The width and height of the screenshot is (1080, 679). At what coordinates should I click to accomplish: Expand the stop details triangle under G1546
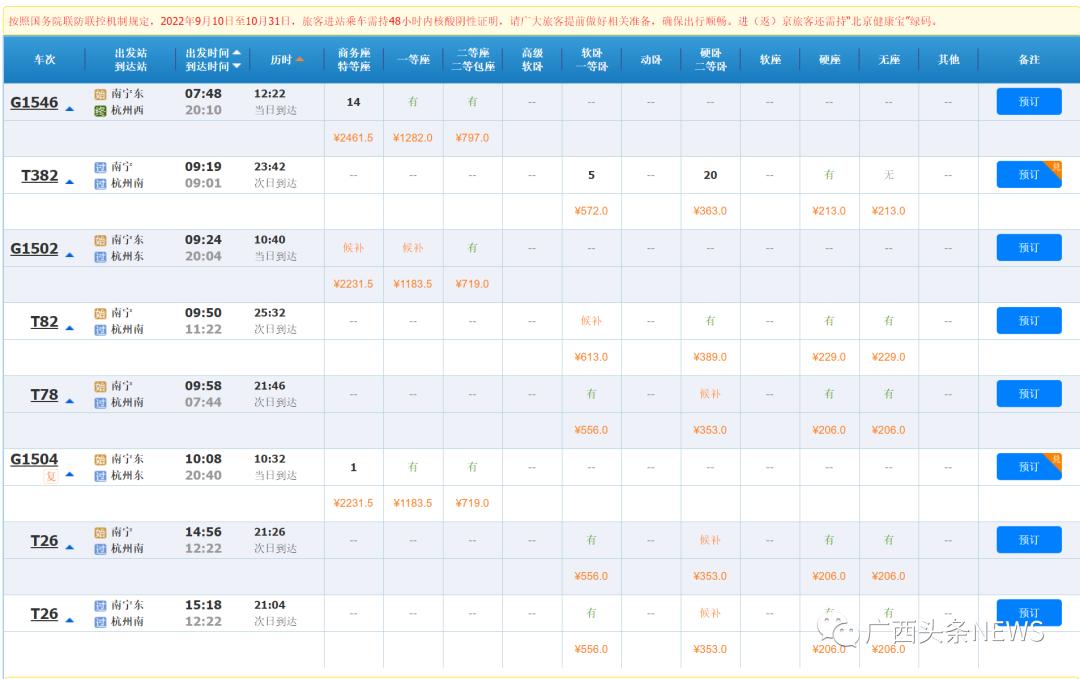[70, 108]
